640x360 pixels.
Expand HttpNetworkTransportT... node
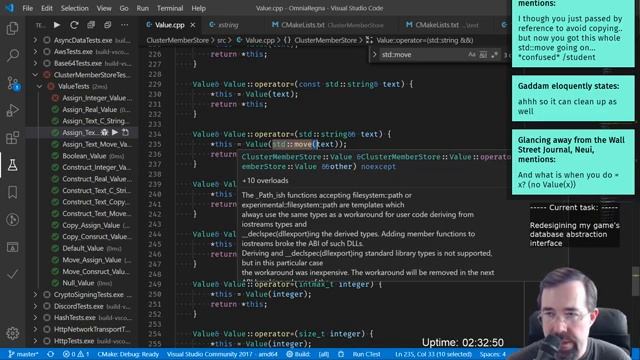point(36,329)
